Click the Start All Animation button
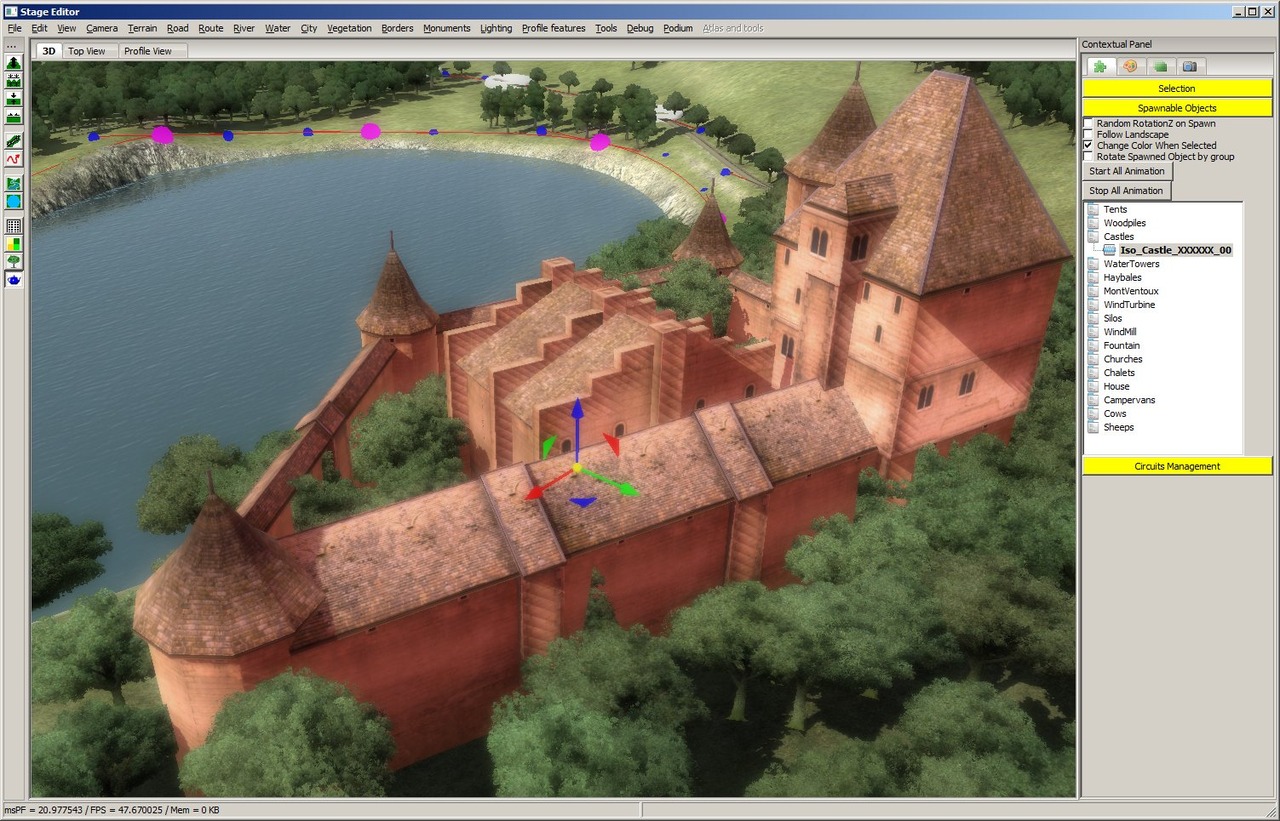 coord(1126,171)
